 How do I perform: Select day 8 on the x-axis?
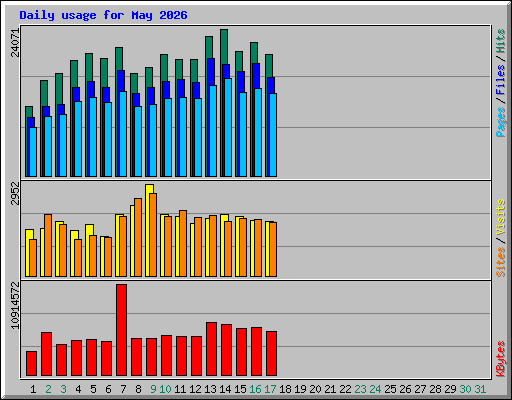click(138, 389)
